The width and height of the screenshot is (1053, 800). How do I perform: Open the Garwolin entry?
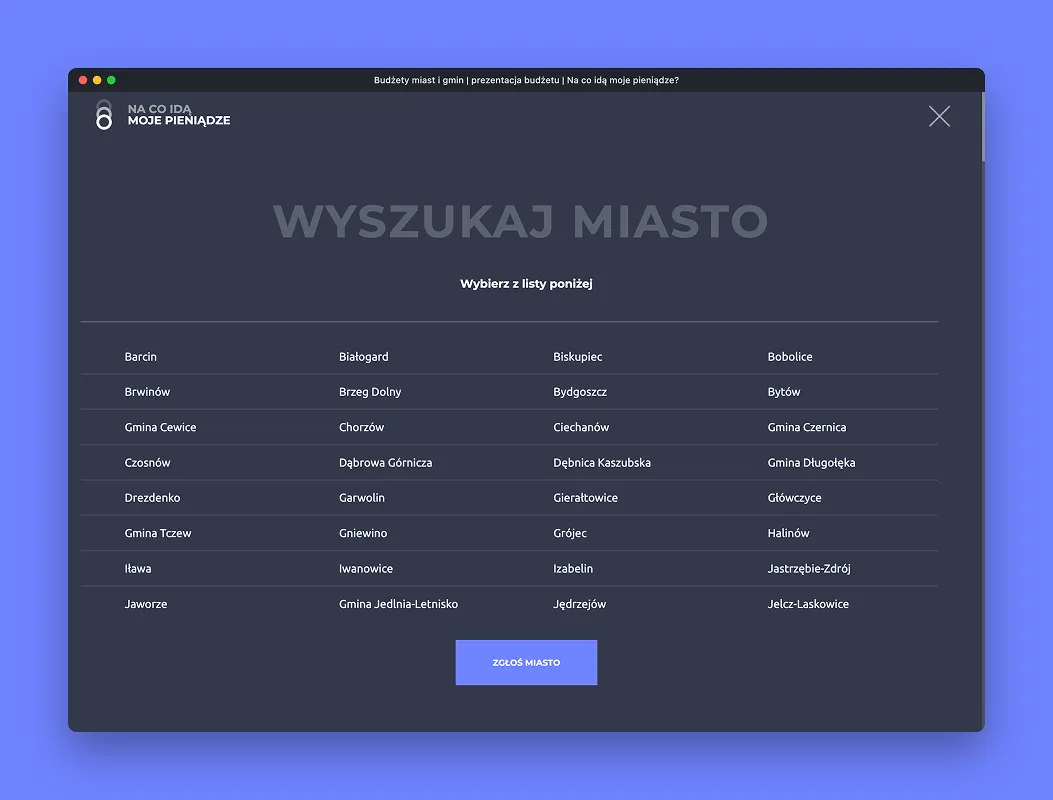(361, 498)
